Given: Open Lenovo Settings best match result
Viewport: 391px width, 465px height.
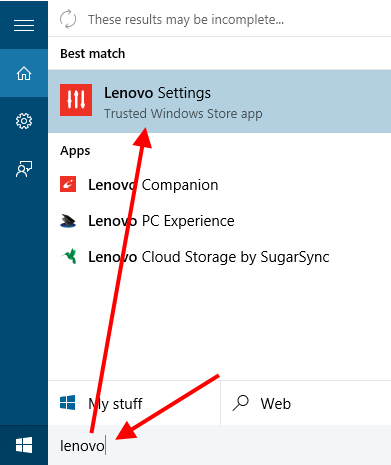Looking at the screenshot, I should [x=220, y=101].
